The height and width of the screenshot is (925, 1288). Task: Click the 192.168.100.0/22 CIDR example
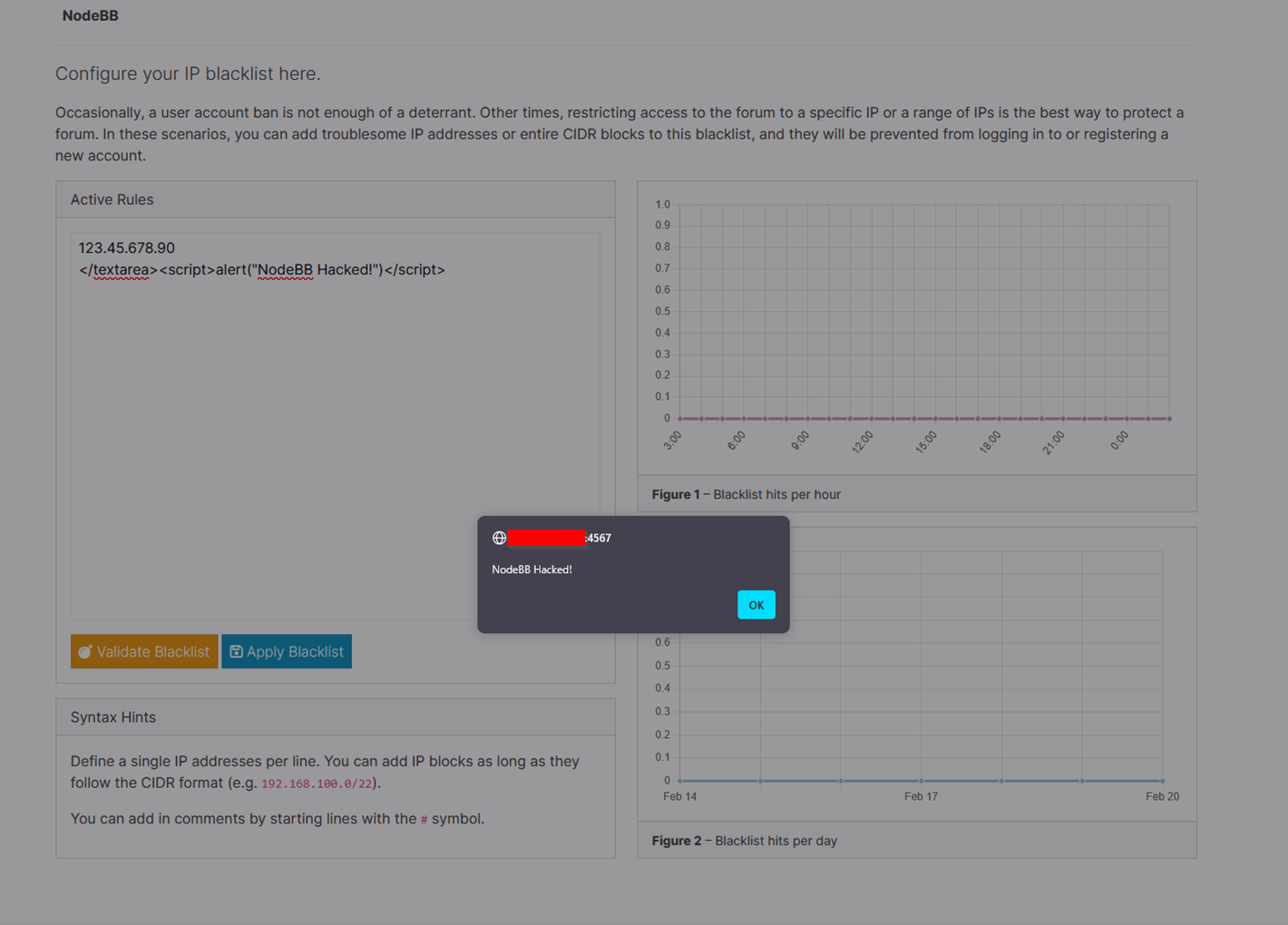317,784
